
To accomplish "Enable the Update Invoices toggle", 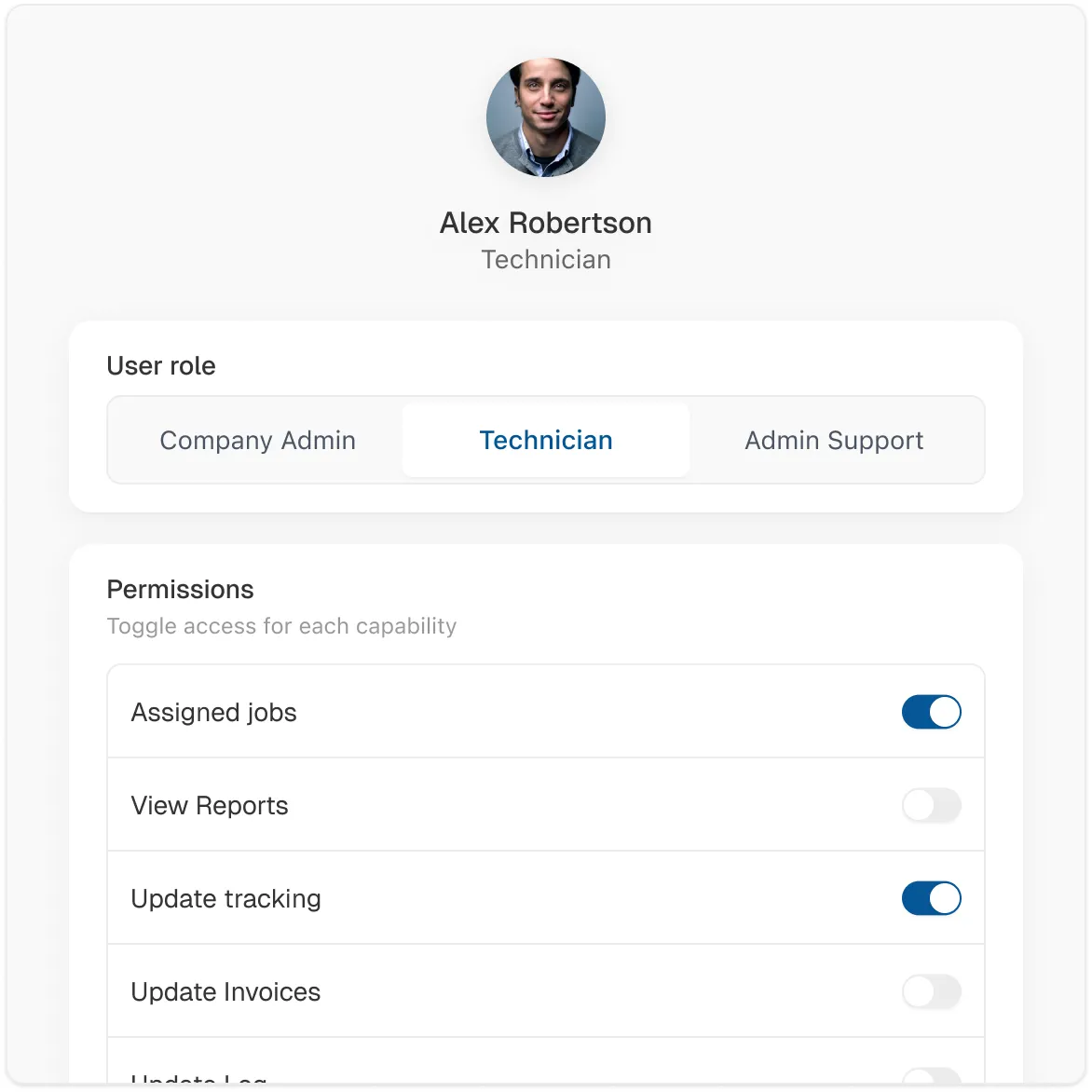I will [931, 992].
